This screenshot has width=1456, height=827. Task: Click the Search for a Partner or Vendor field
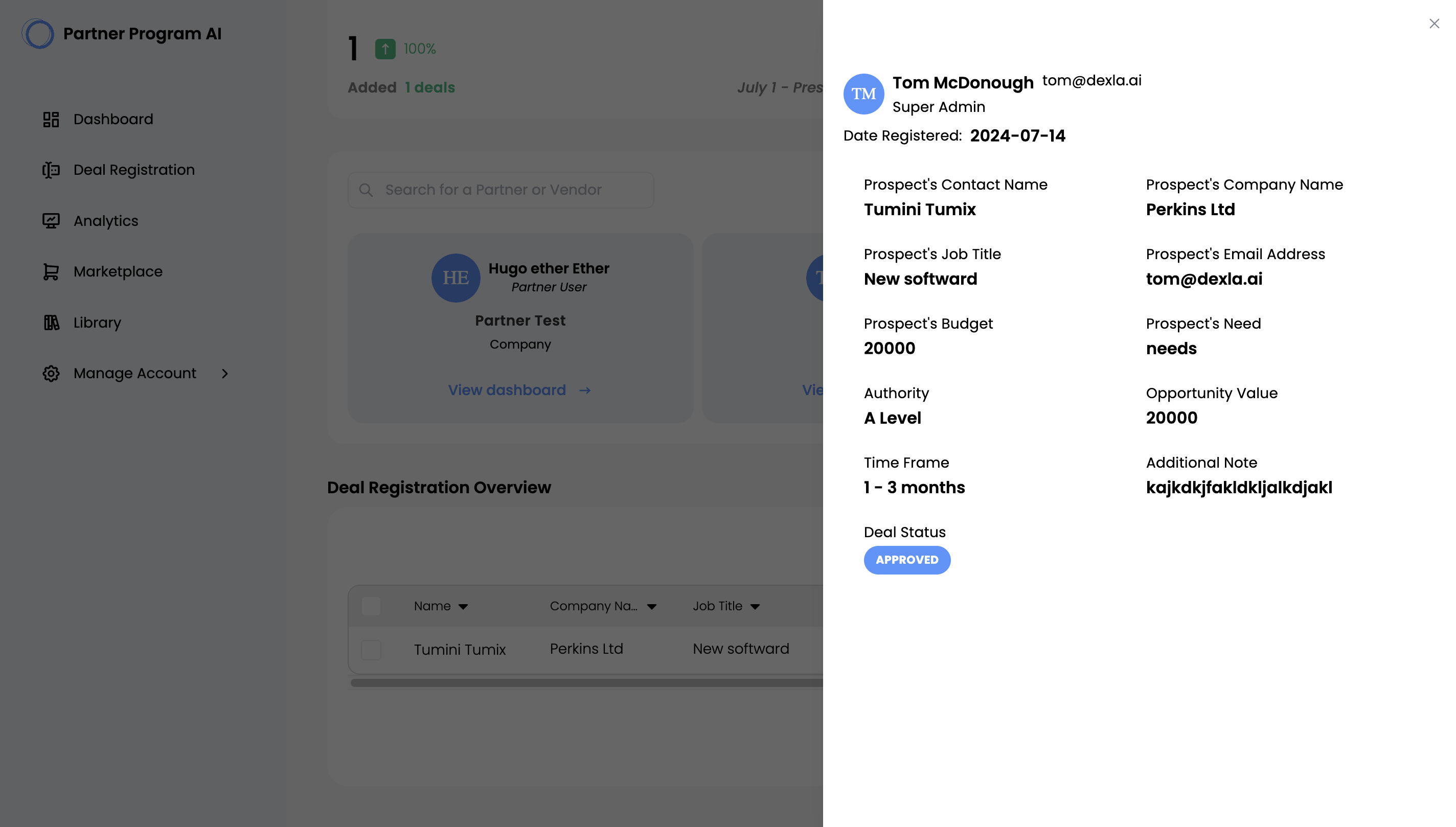(x=500, y=190)
